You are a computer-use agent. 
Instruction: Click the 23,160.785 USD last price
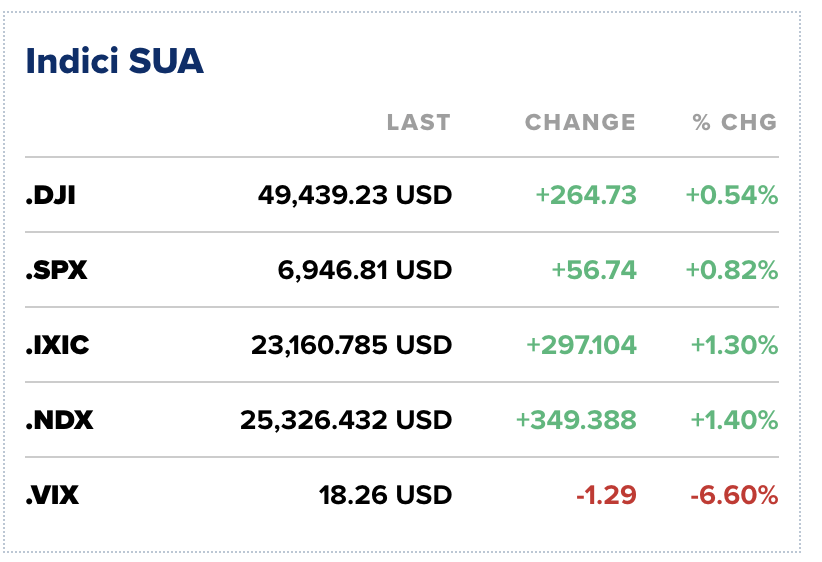click(351, 345)
